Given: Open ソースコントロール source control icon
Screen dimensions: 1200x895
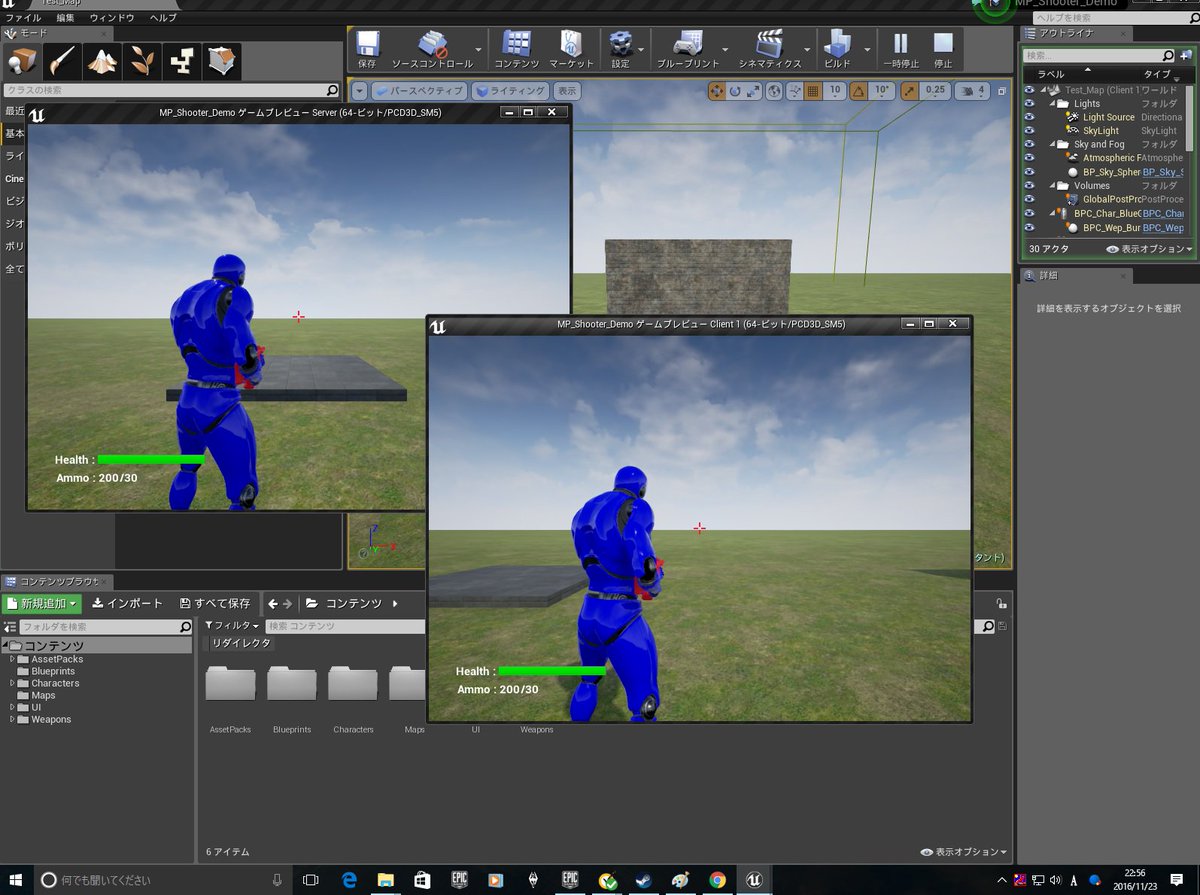Looking at the screenshot, I should [433, 44].
